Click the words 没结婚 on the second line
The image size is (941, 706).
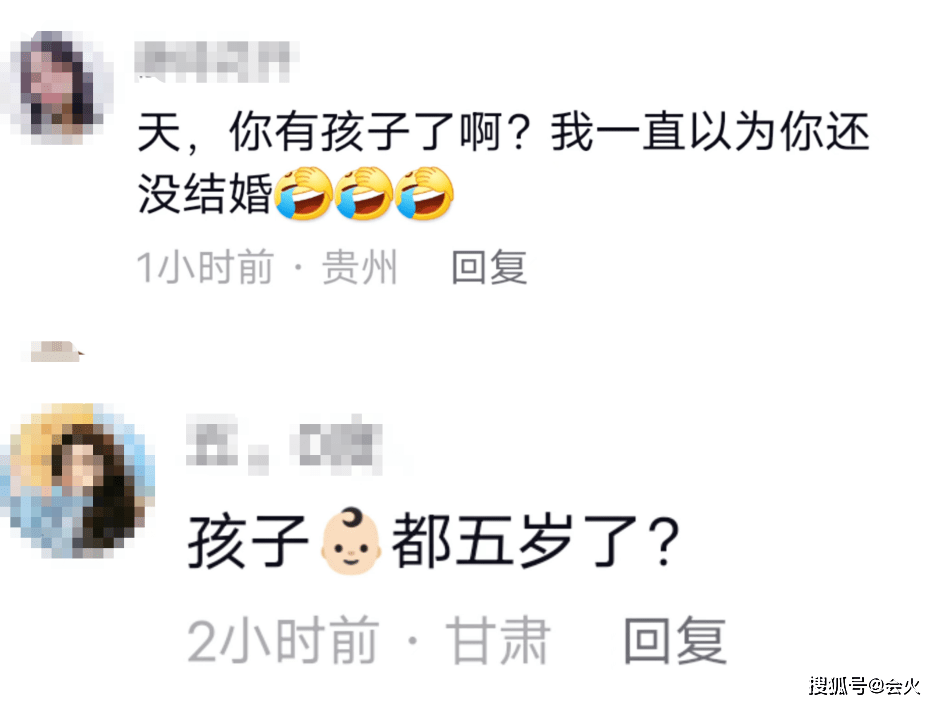point(205,193)
